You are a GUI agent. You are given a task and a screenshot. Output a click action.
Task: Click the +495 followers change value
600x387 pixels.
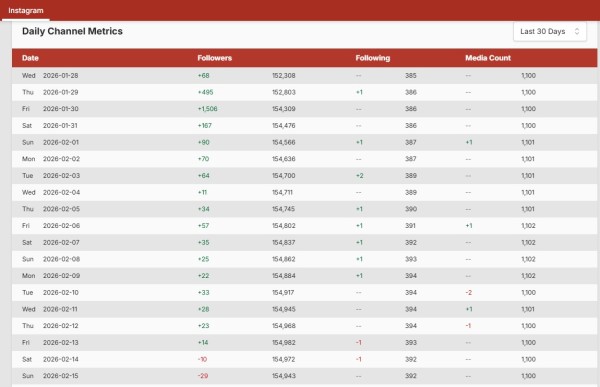[205, 92]
